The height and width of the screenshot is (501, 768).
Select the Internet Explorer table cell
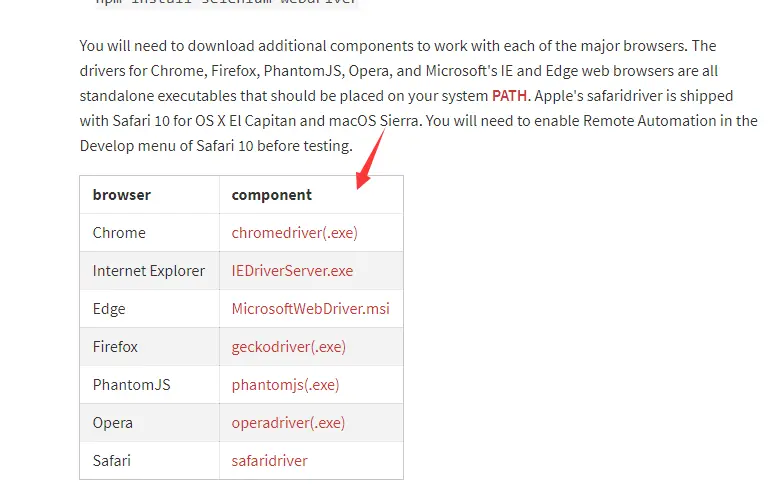click(x=149, y=270)
